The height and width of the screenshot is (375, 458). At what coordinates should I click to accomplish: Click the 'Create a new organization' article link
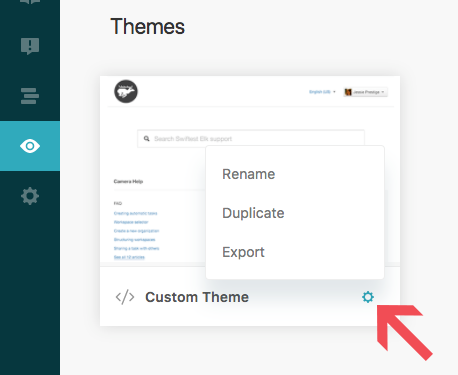coord(136,231)
